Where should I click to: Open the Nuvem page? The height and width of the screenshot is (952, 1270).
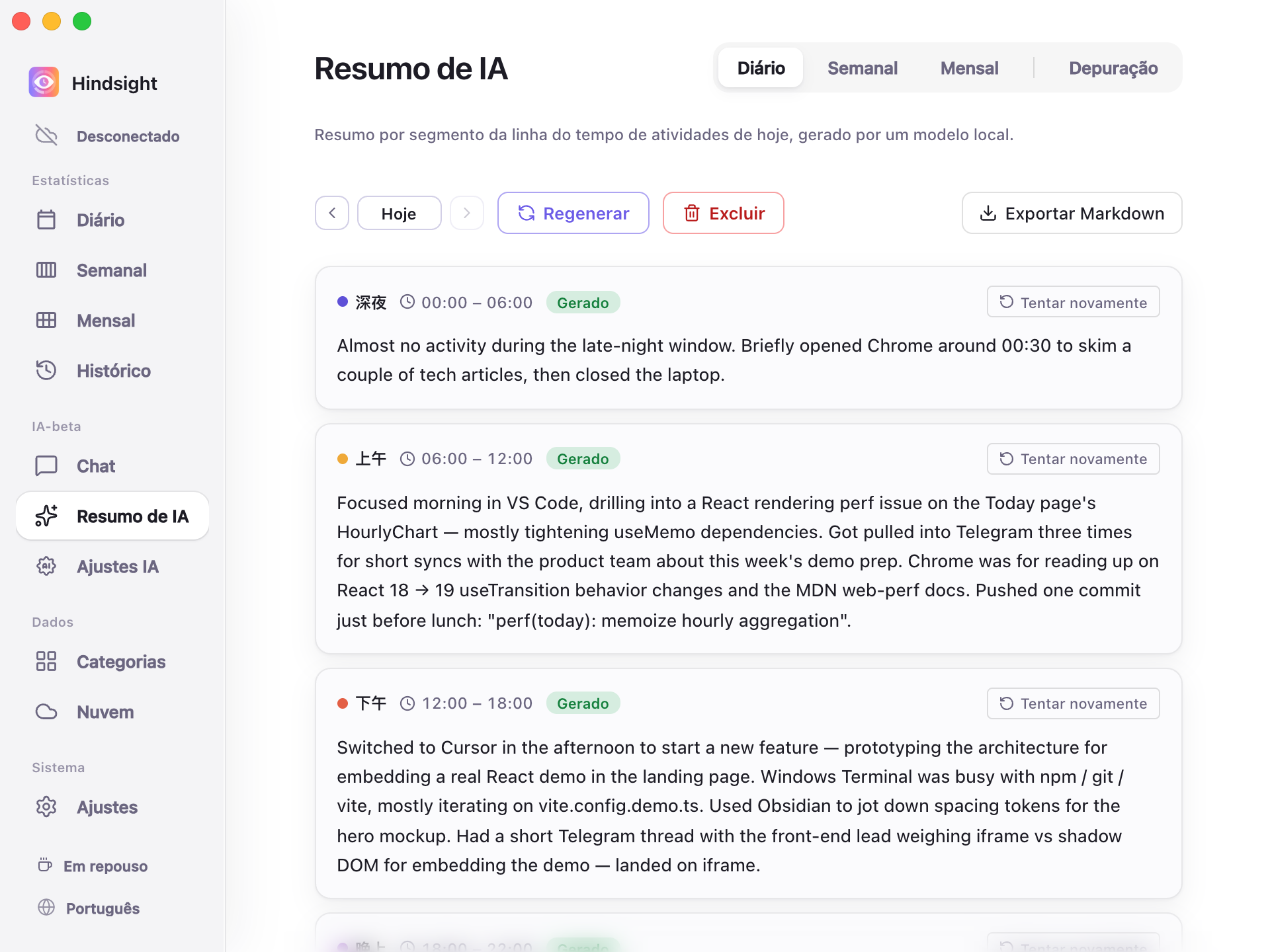click(x=112, y=712)
